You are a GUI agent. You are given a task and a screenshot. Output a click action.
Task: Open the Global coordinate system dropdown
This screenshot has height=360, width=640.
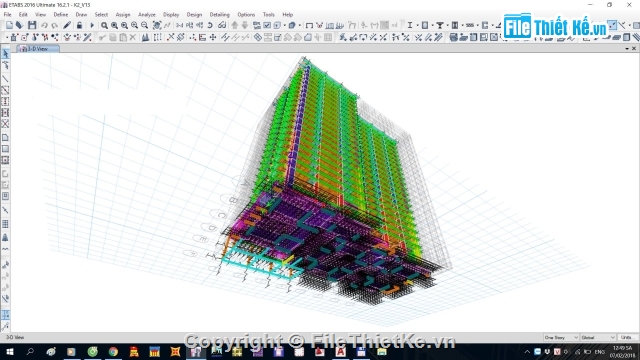point(598,338)
